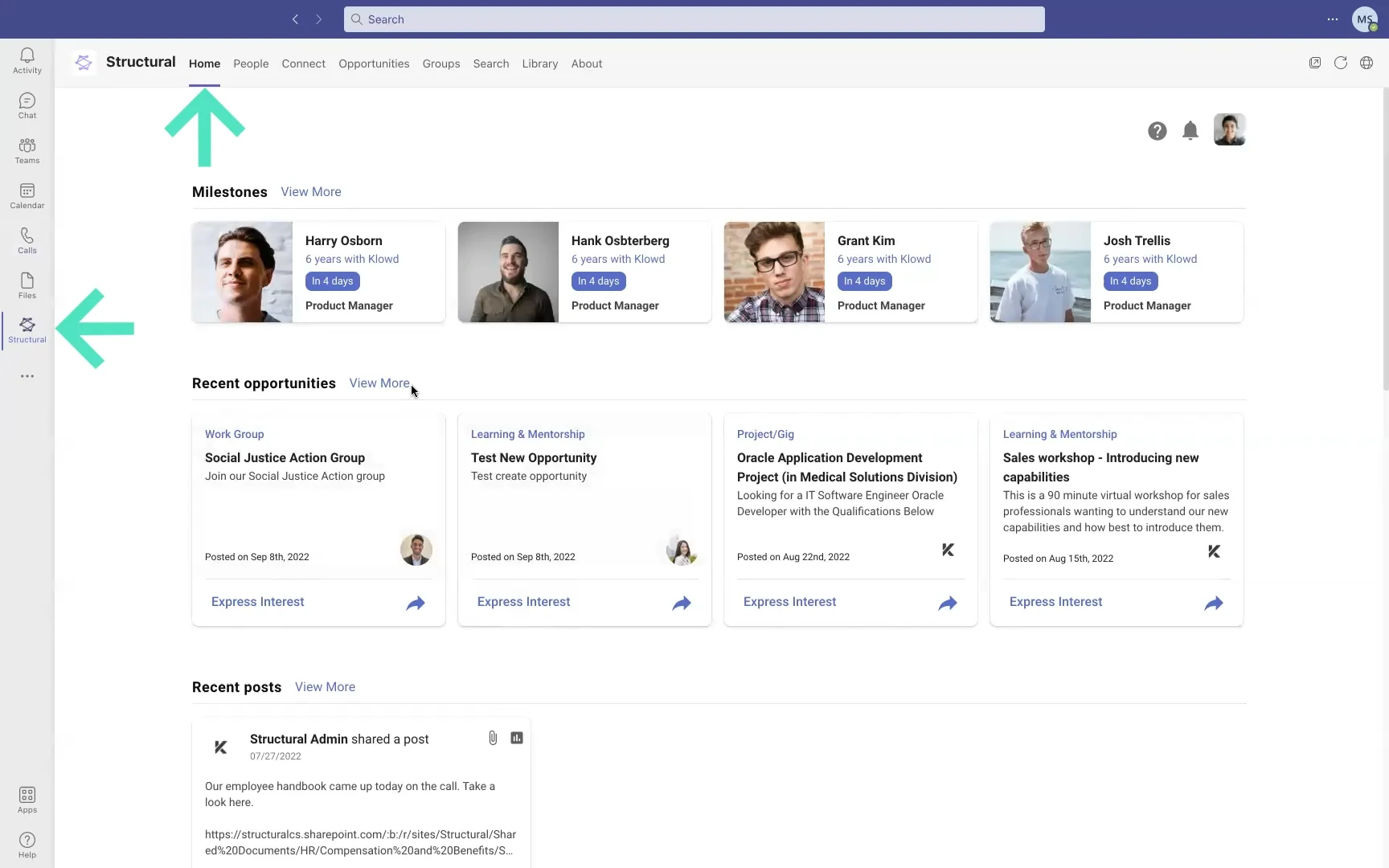The height and width of the screenshot is (868, 1389).
Task: Switch to the Opportunities tab
Action: point(374,63)
